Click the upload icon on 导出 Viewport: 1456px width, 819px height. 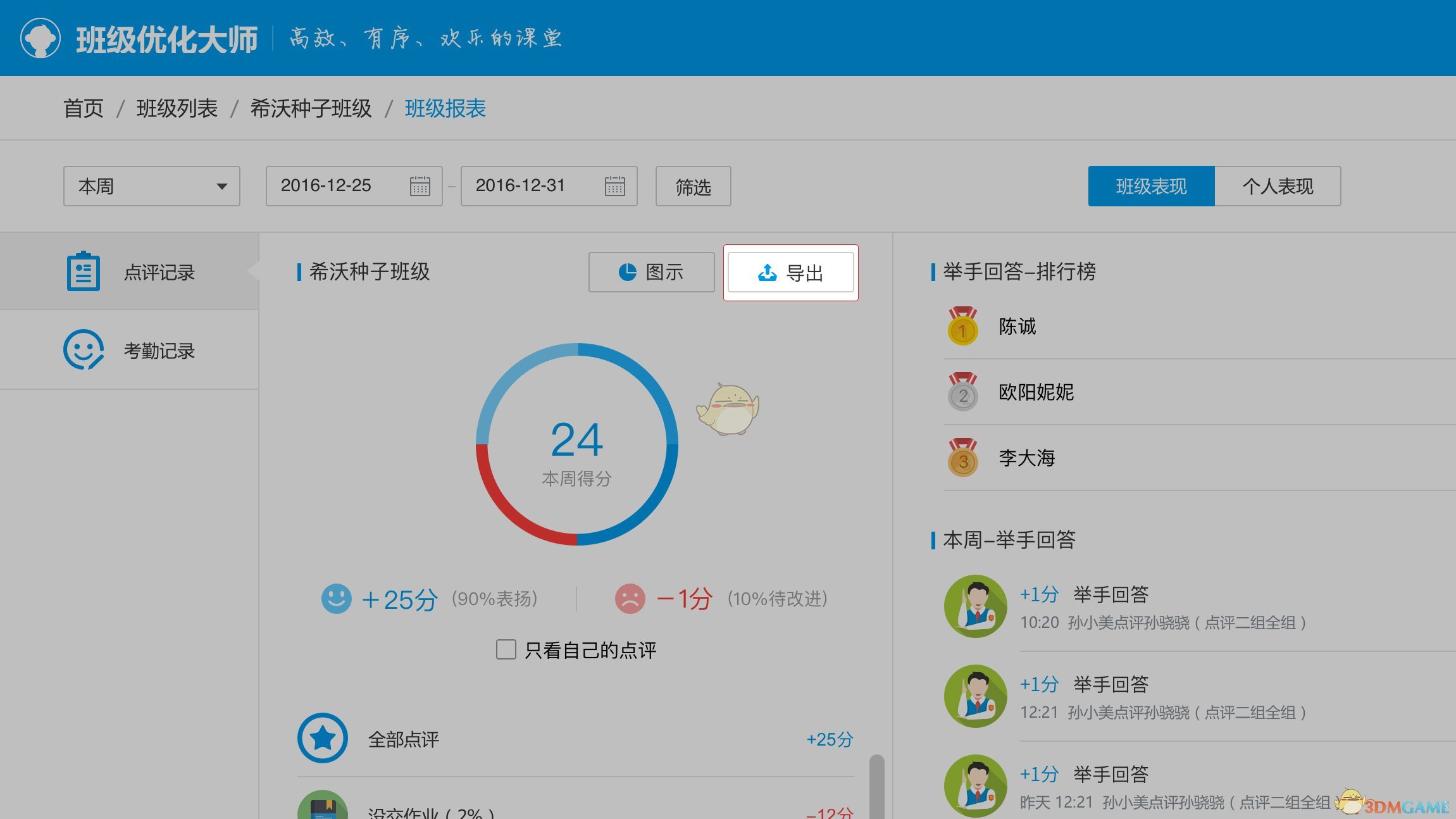point(767,273)
